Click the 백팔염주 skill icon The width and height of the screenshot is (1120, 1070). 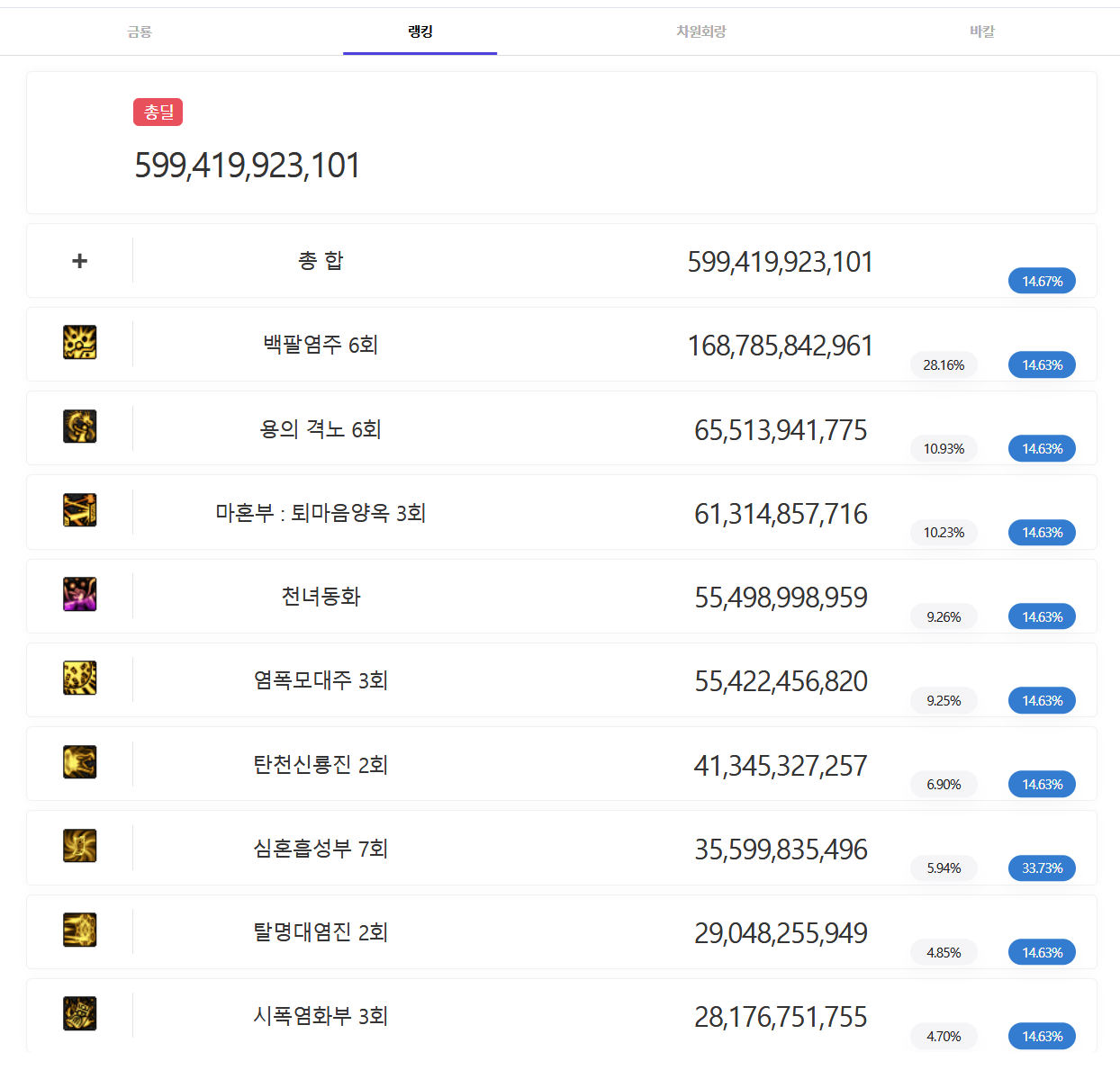click(80, 343)
